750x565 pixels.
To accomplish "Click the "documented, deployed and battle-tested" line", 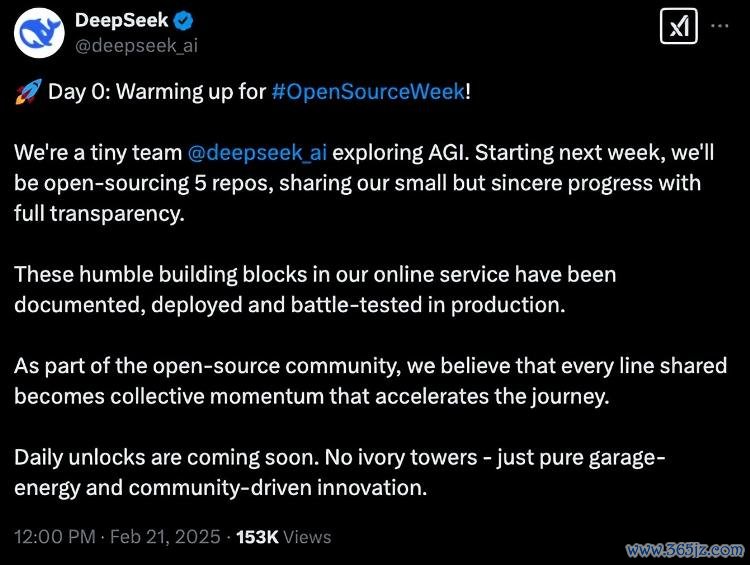I will (290, 305).
